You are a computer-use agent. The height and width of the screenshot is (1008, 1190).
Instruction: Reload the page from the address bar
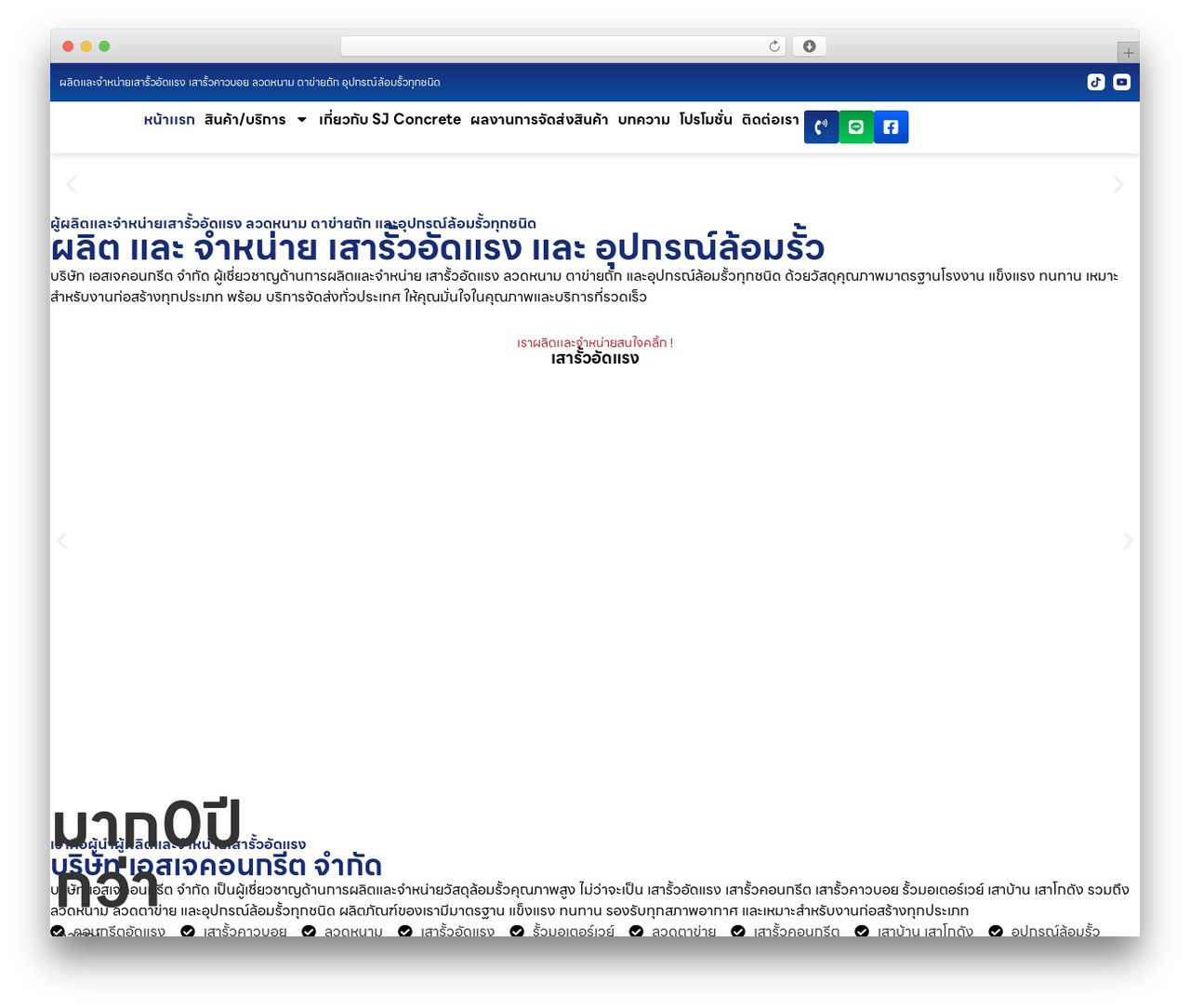774,46
